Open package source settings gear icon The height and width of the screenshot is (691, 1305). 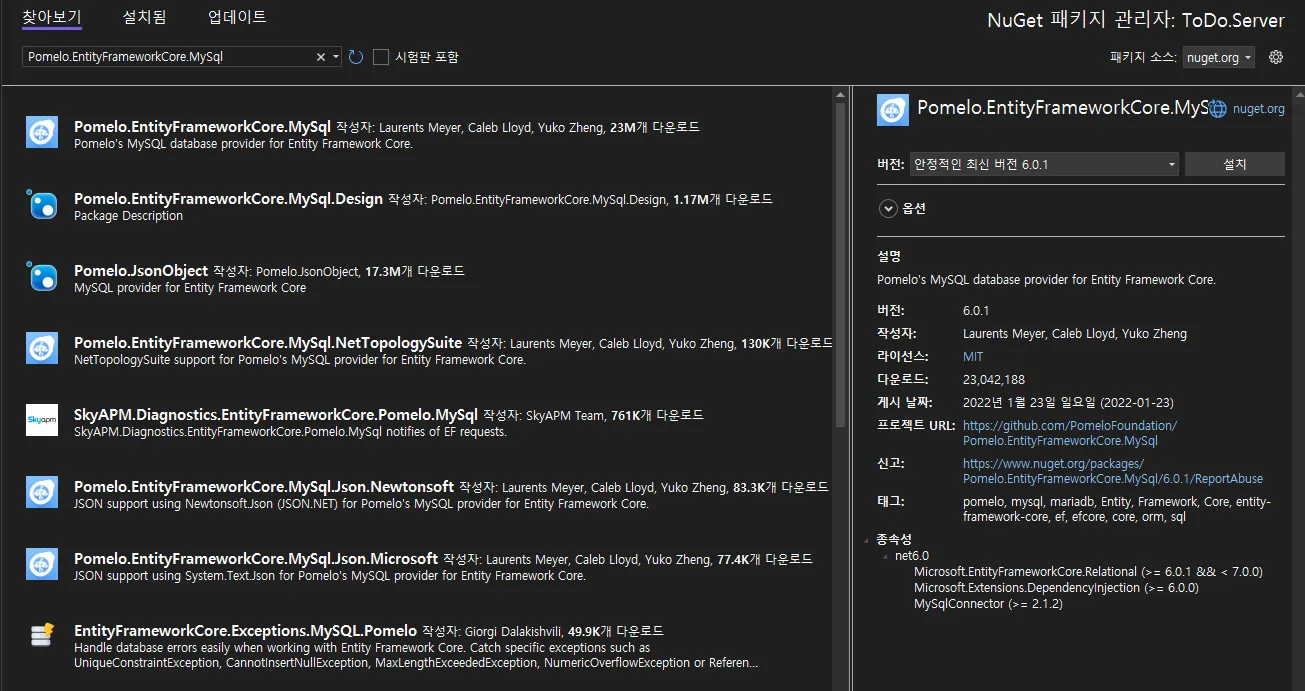pos(1275,57)
